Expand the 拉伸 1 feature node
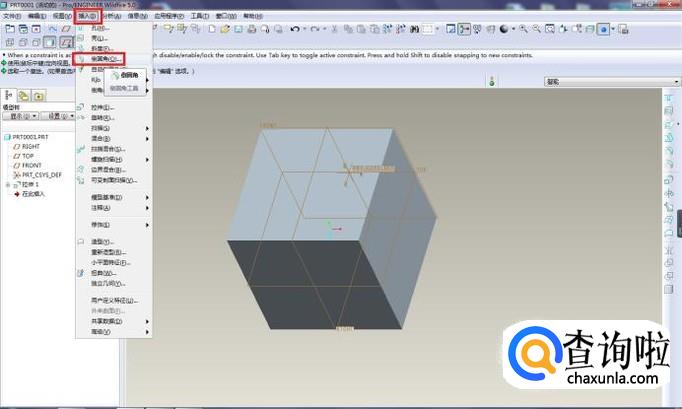682x409 pixels. [8, 184]
